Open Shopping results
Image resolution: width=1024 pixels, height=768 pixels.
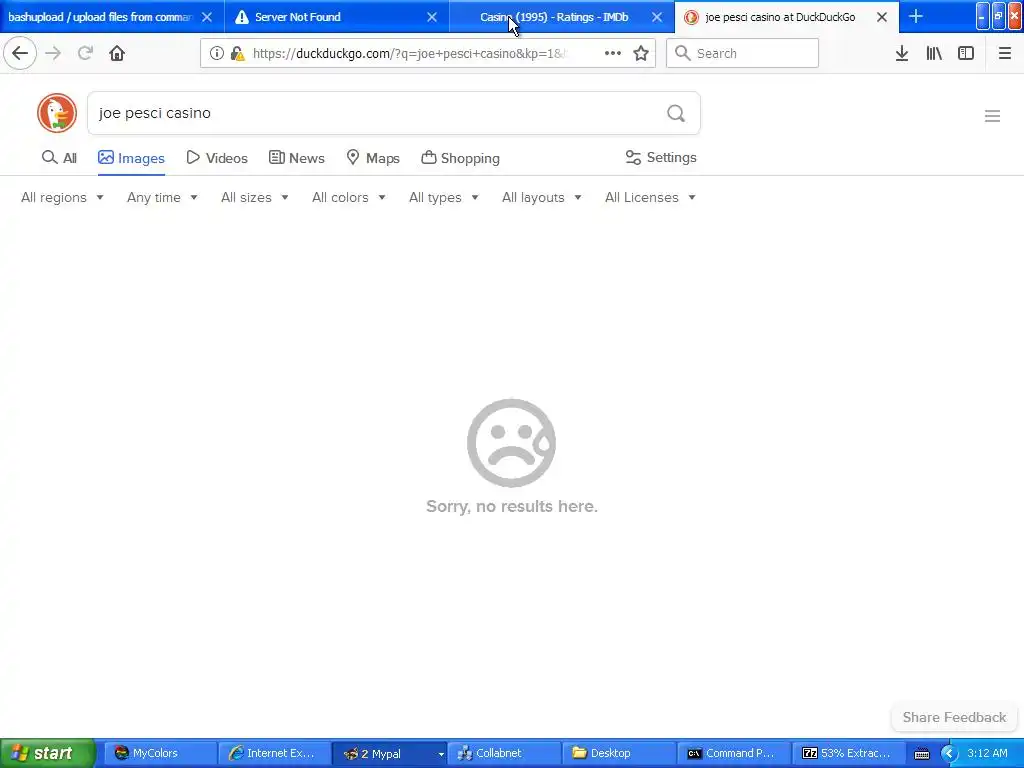coord(460,158)
